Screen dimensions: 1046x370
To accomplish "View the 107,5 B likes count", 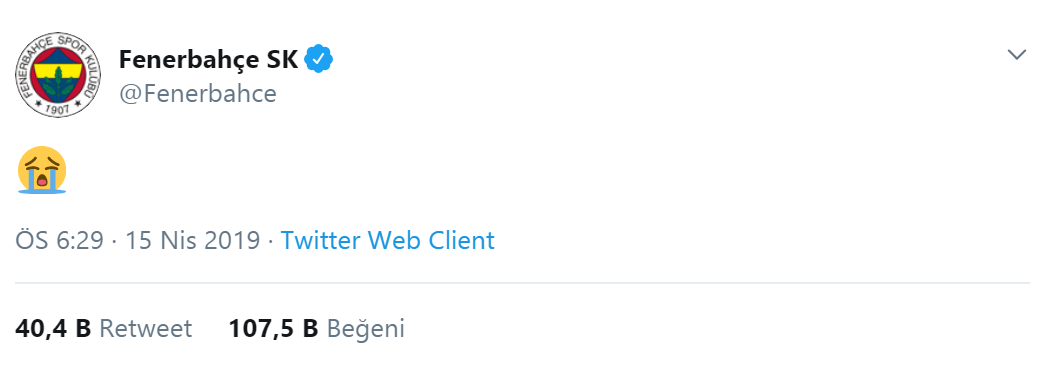I will 274,329.
